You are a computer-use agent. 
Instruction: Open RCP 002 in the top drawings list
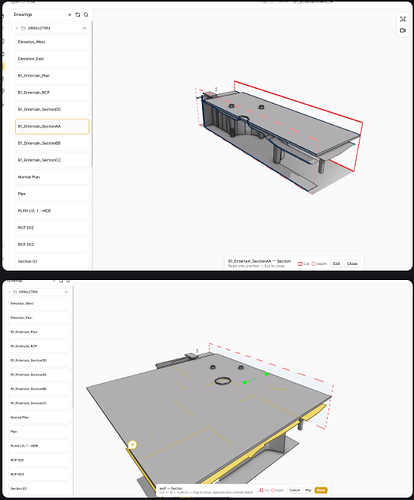(52, 228)
